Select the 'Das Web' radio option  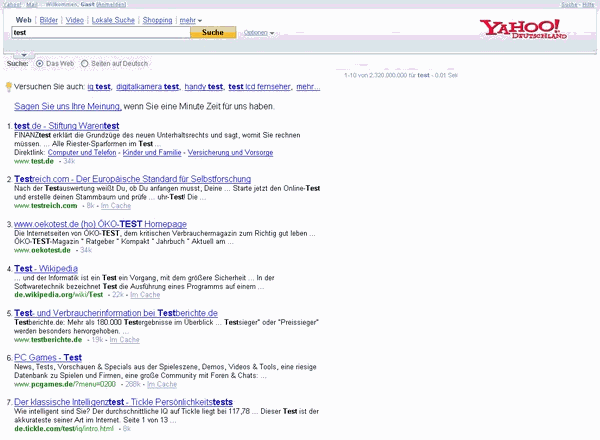39,64
